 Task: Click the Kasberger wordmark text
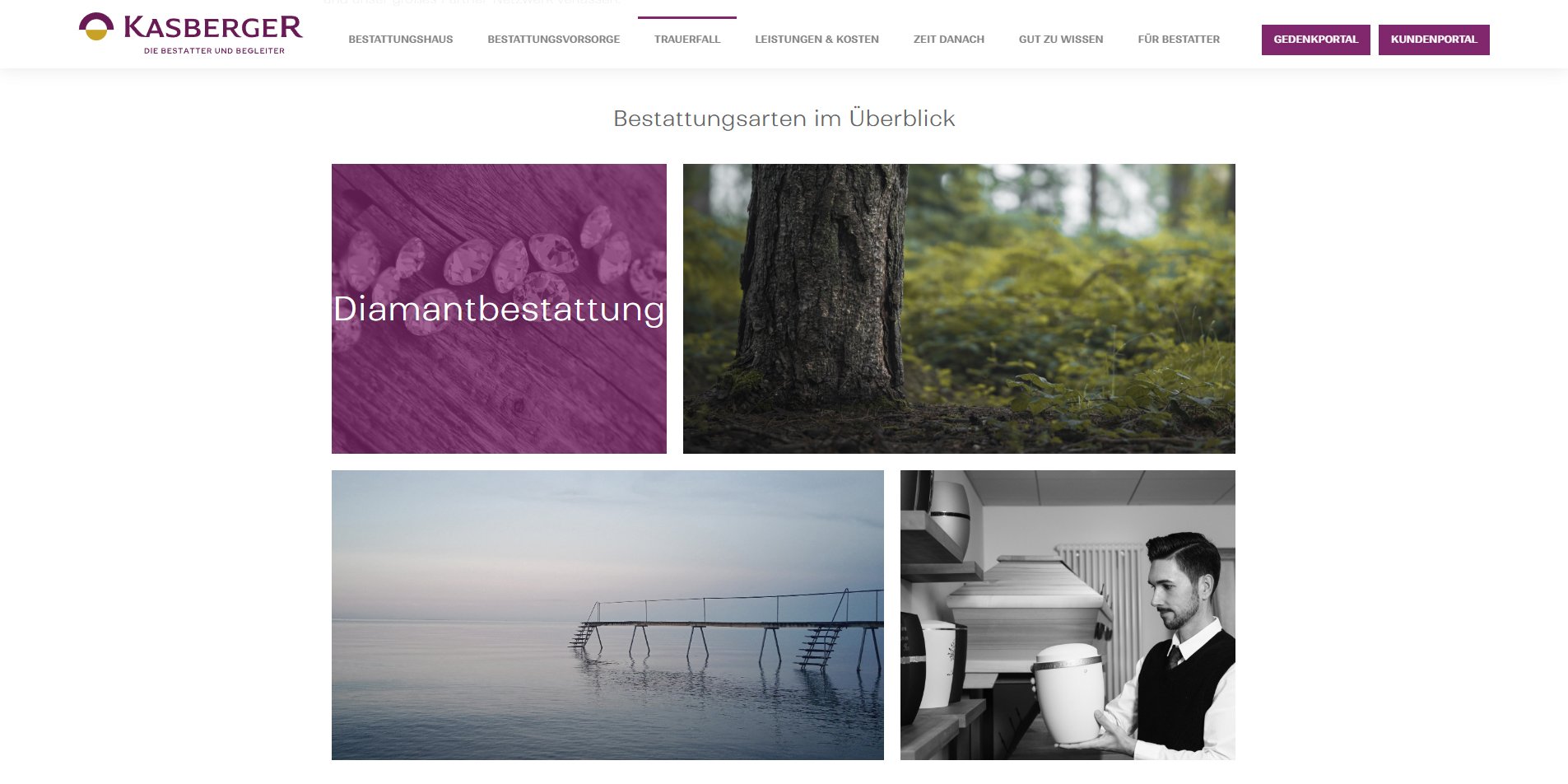213,28
